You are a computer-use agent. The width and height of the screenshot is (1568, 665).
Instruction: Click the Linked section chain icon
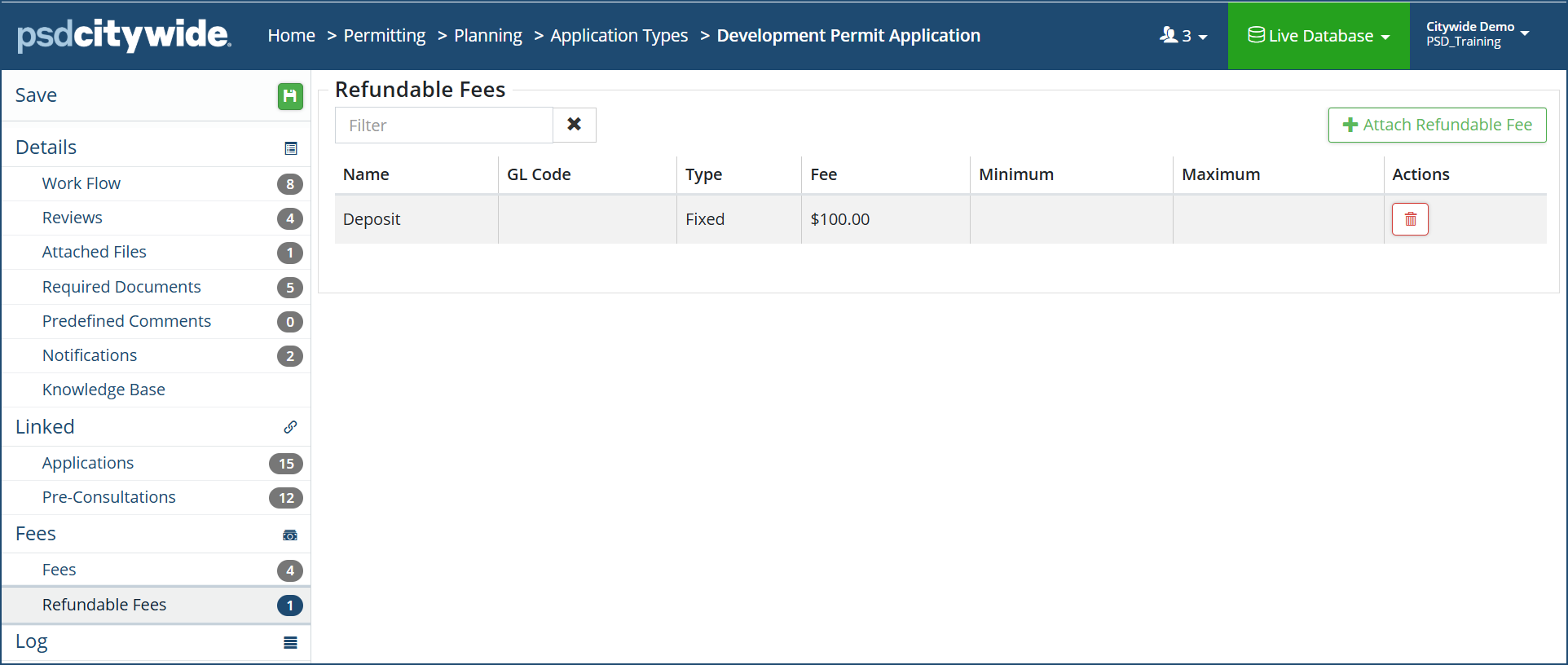click(290, 427)
